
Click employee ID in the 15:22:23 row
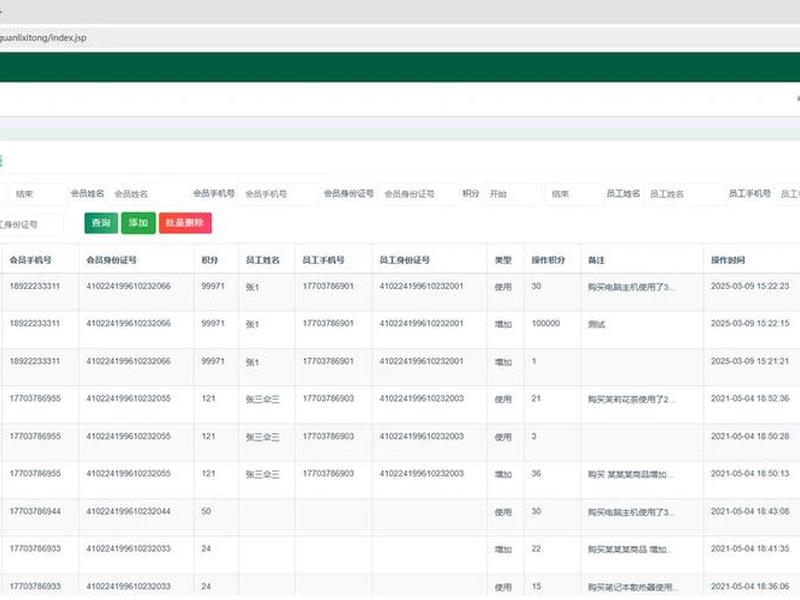[421, 286]
